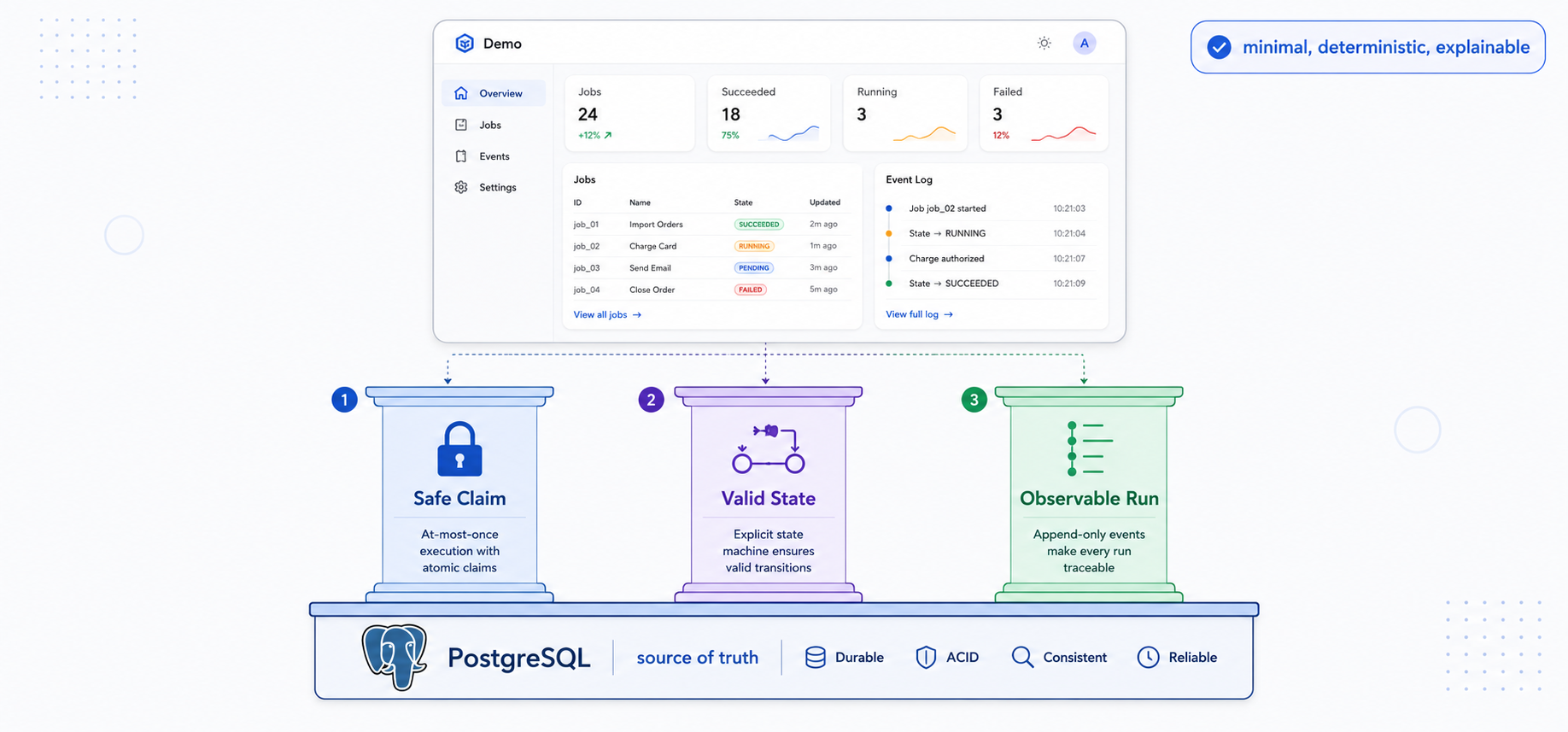
Task: Click the purple state machine icon
Action: 769,448
